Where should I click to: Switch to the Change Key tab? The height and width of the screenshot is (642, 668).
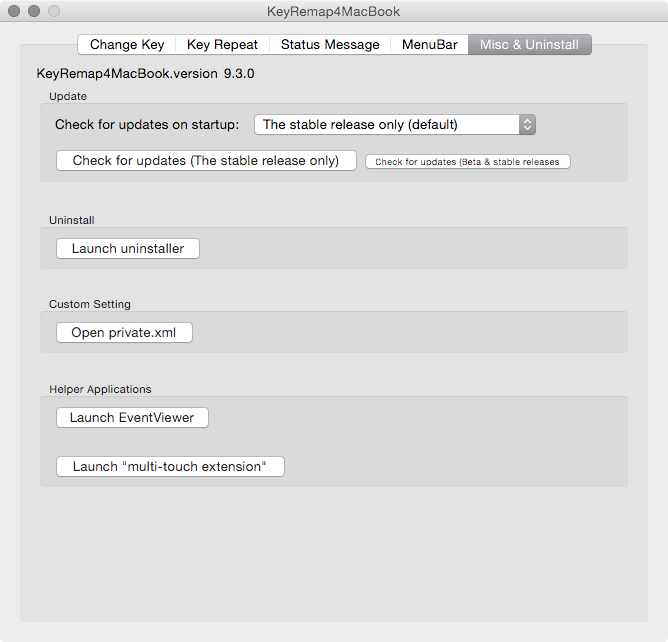127,45
